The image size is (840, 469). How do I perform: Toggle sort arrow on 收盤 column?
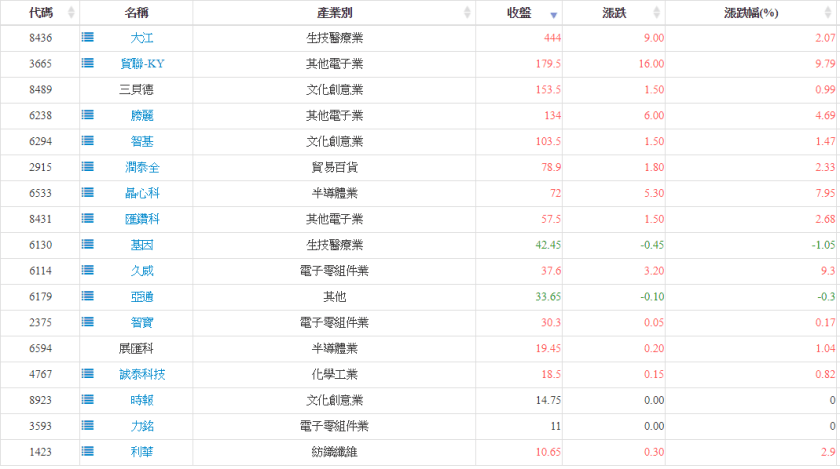554,14
